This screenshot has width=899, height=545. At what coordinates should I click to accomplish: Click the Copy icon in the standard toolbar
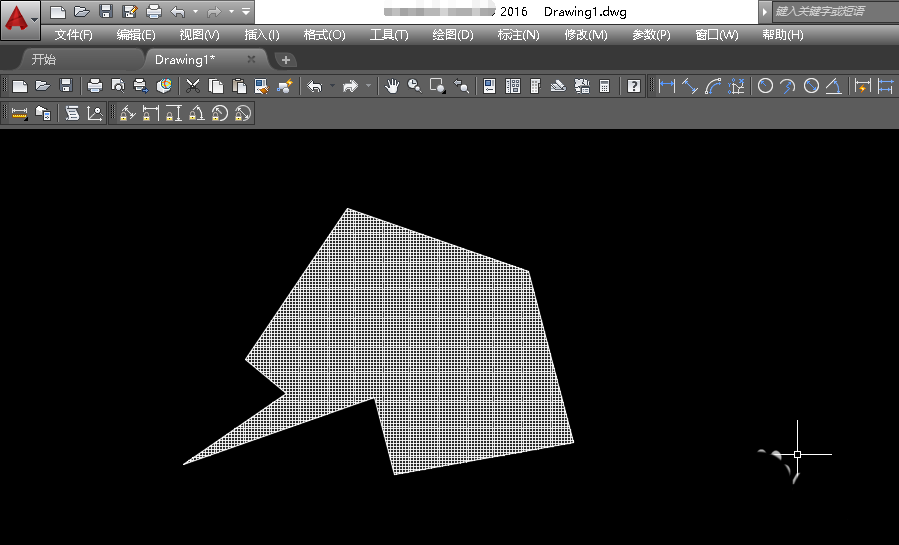pyautogui.click(x=216, y=86)
